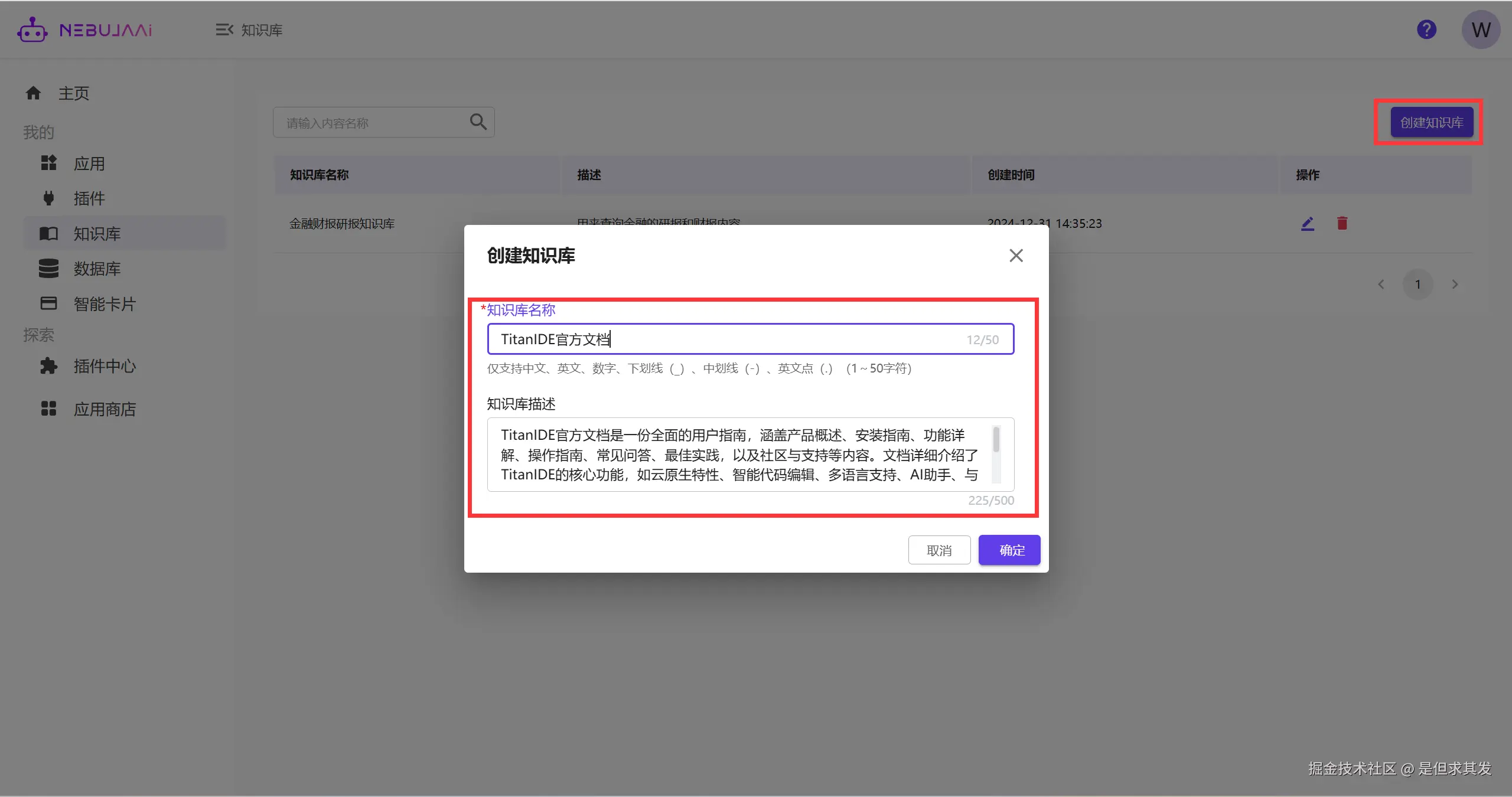Open the 数据库 database section
The height and width of the screenshot is (797, 1512).
[97, 269]
